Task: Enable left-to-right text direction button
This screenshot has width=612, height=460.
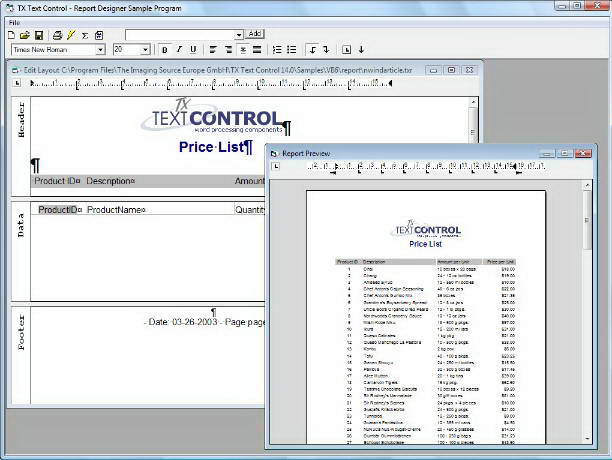Action: click(x=312, y=50)
